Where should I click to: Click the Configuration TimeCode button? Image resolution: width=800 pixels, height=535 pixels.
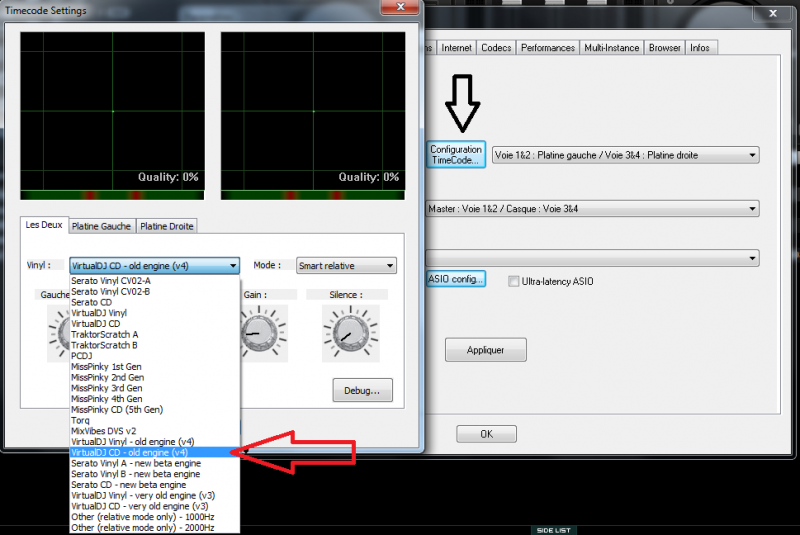click(x=456, y=155)
